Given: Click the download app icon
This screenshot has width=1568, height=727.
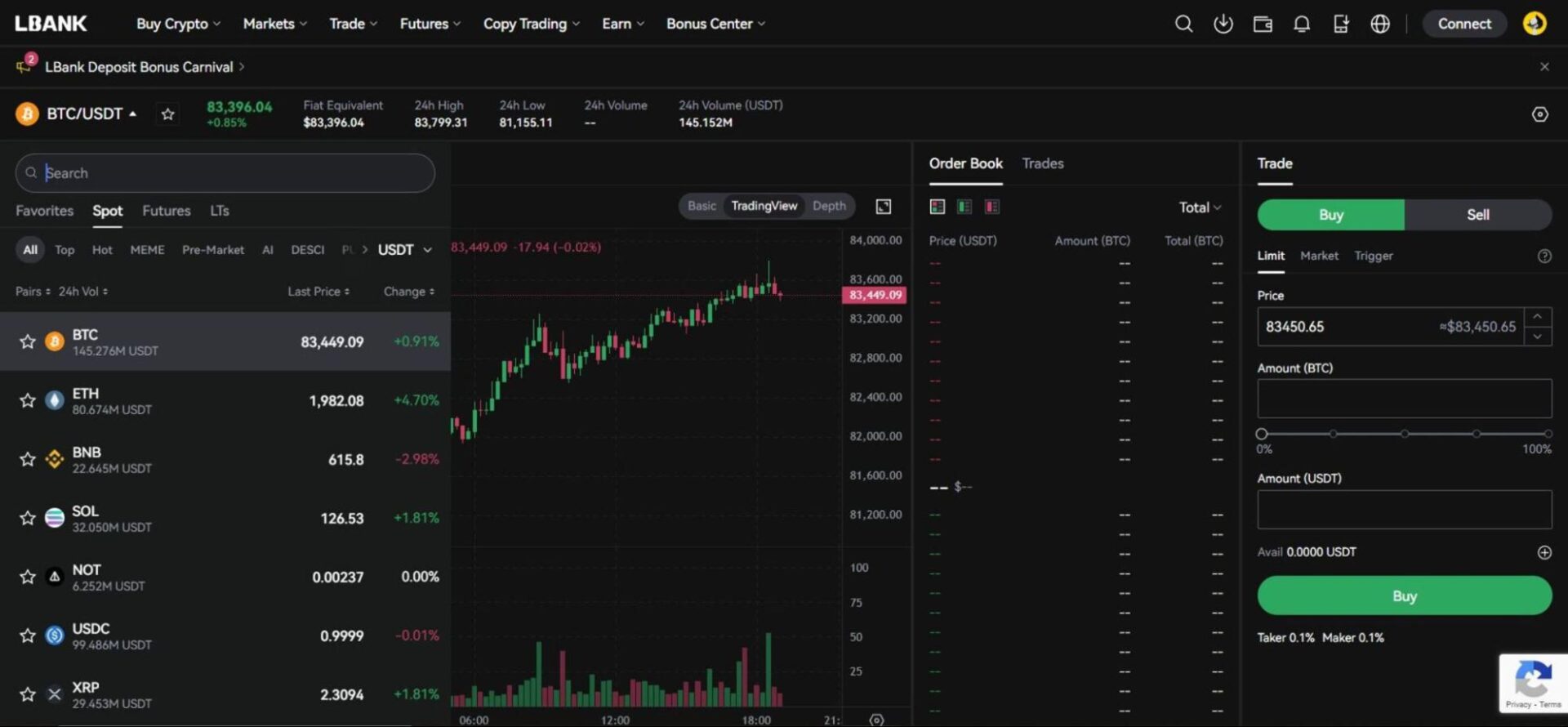Looking at the screenshot, I should pyautogui.click(x=1223, y=24).
